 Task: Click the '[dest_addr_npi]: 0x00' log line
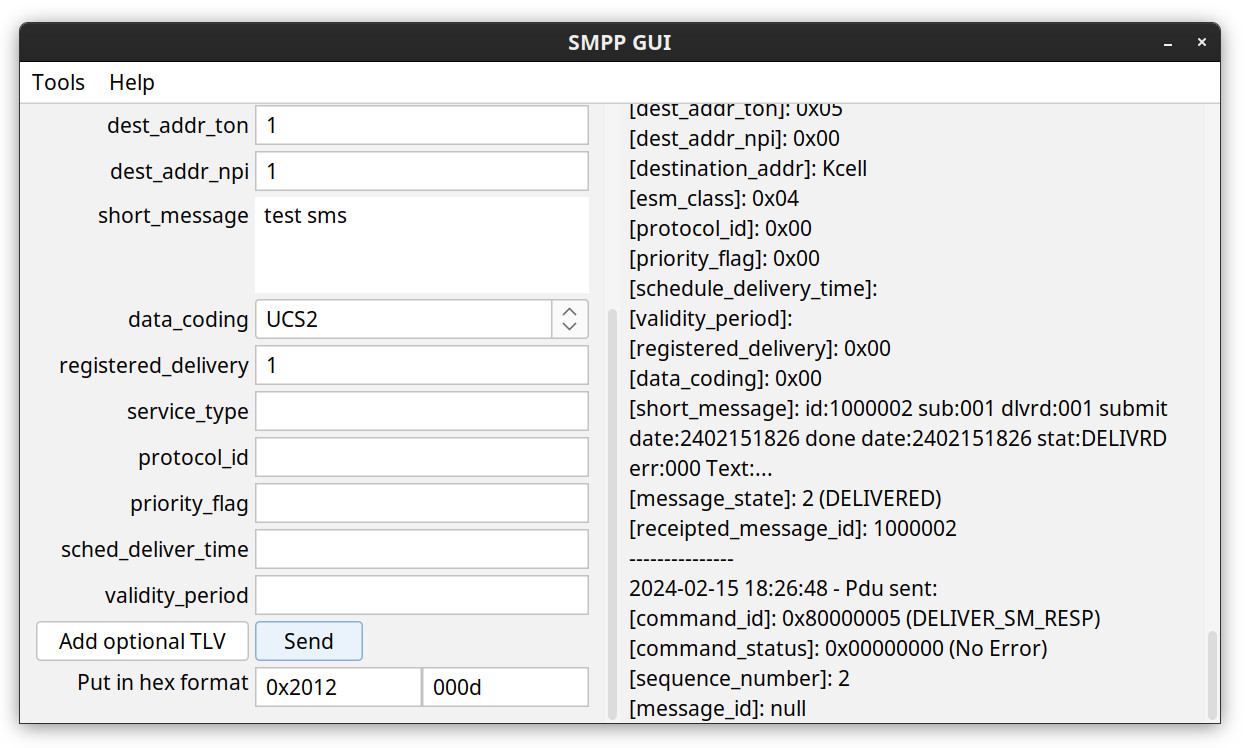734,138
